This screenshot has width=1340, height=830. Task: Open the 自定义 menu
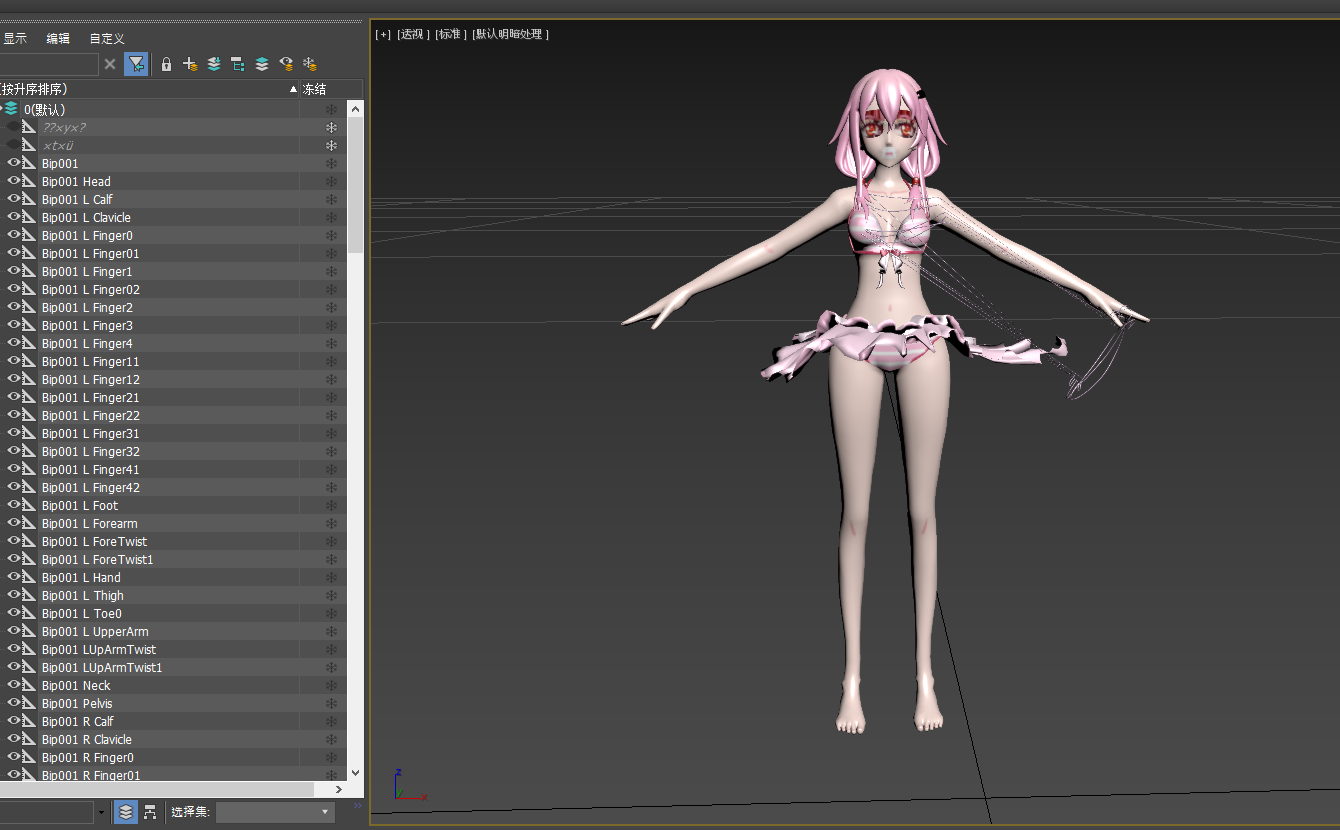(107, 39)
